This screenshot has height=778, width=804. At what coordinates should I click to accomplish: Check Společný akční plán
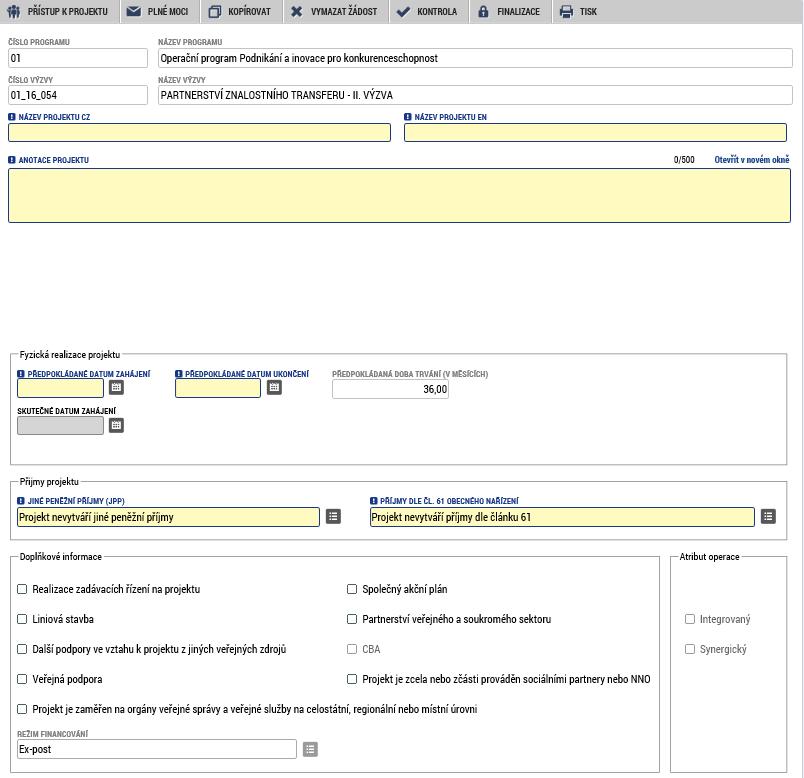coord(352,589)
